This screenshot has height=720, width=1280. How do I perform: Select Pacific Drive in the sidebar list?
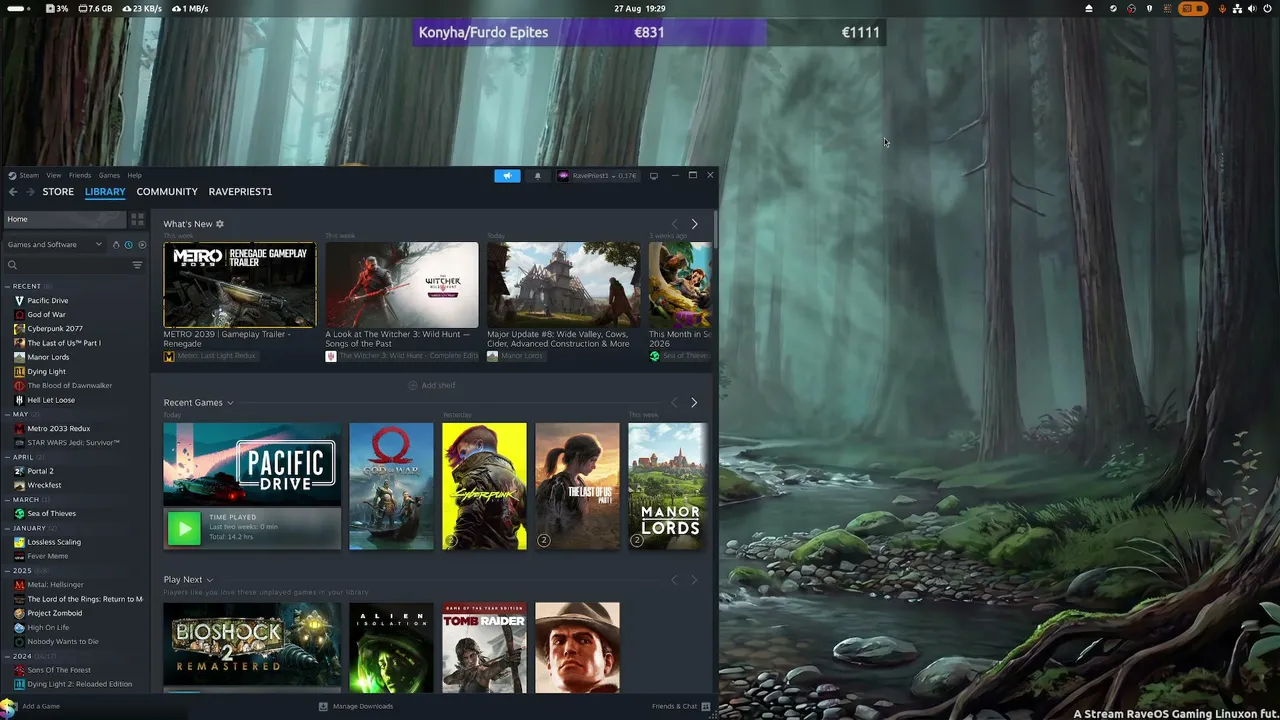coord(47,300)
